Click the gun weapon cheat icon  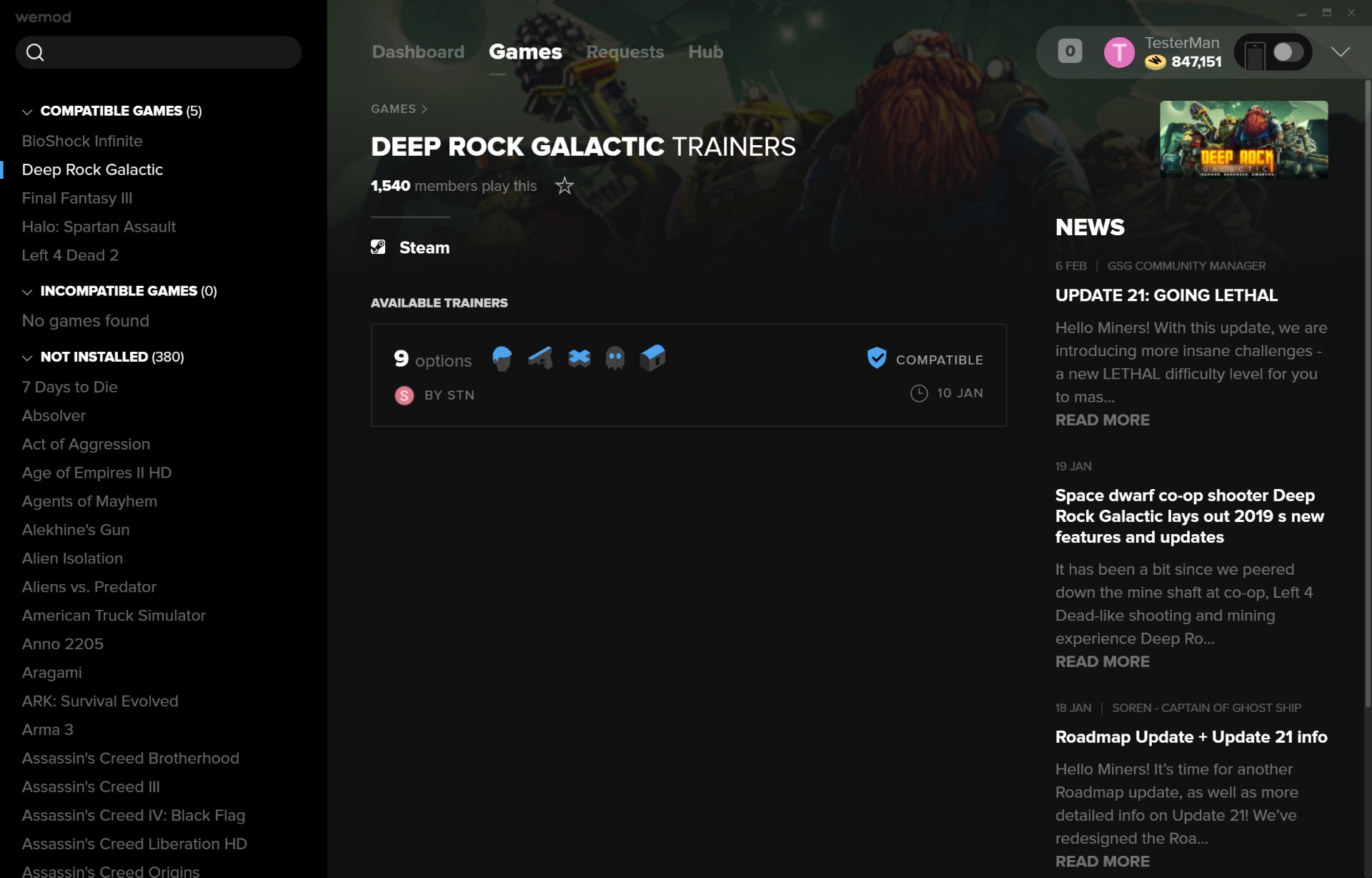(x=540, y=357)
